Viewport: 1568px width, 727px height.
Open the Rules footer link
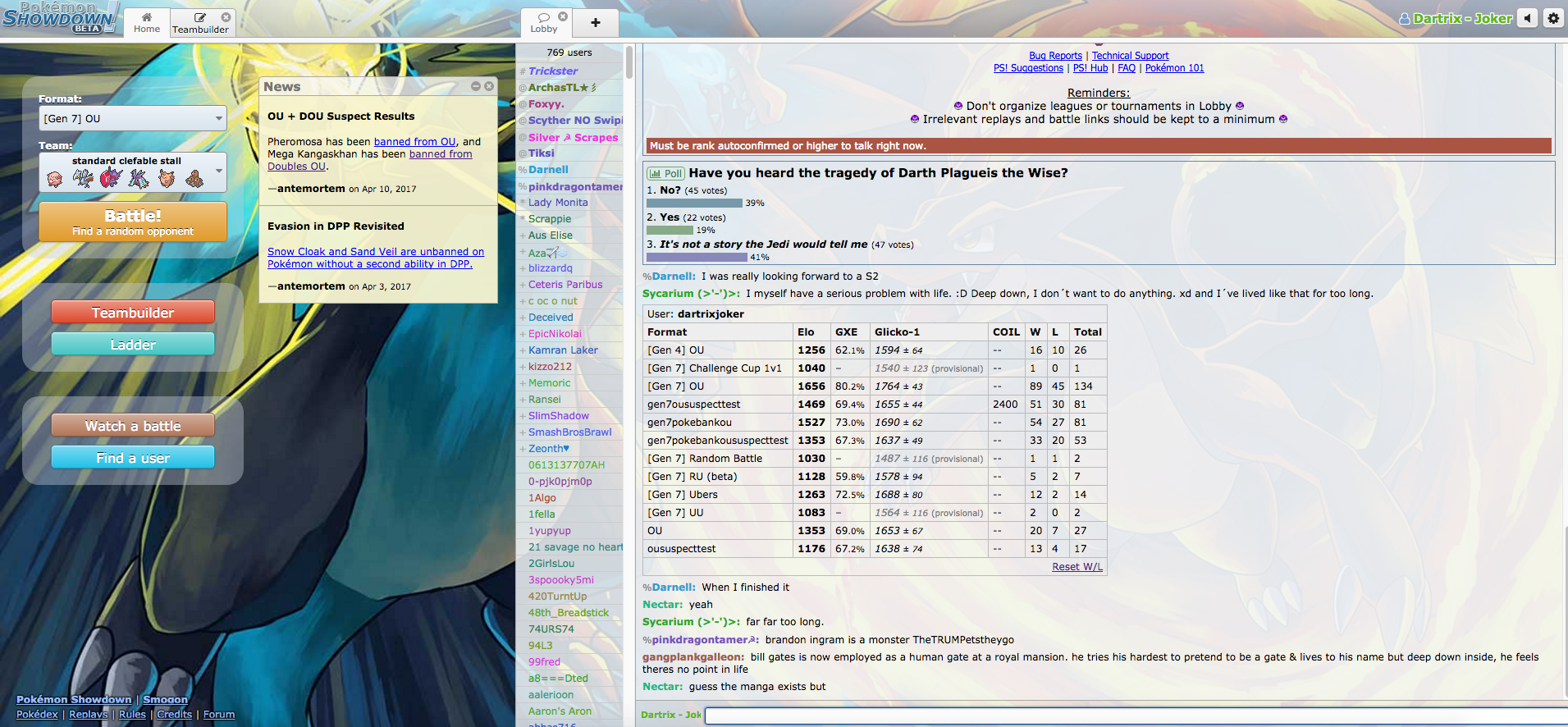132,715
